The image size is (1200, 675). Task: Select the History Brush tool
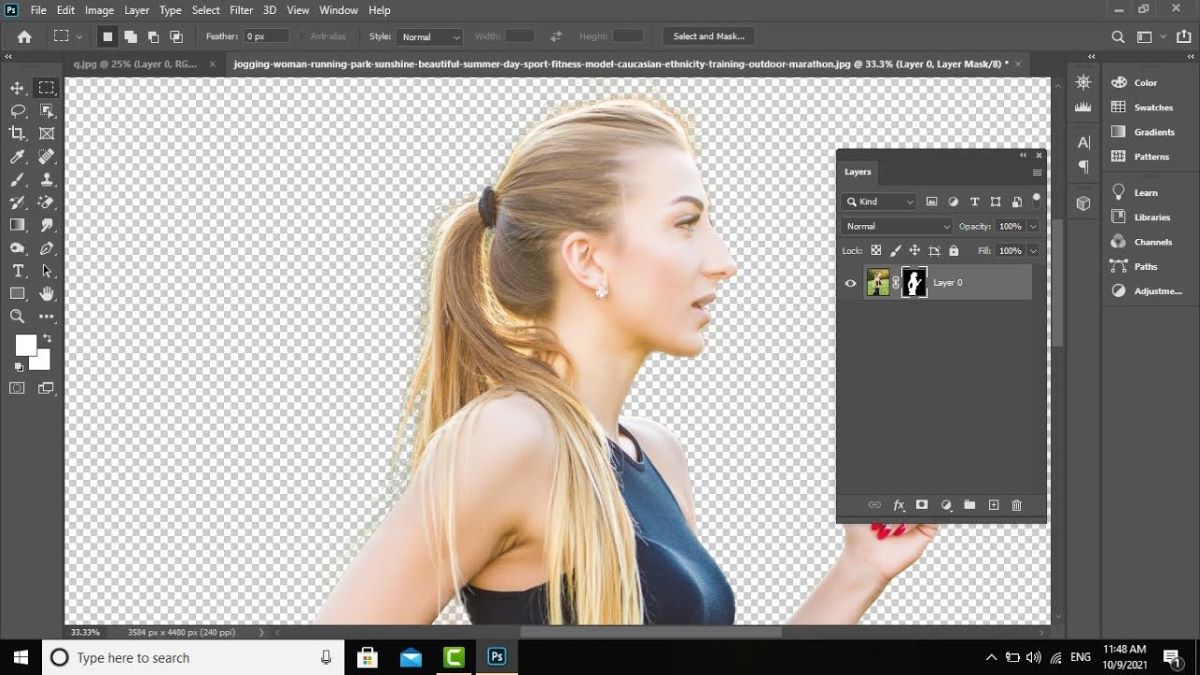pyautogui.click(x=17, y=203)
